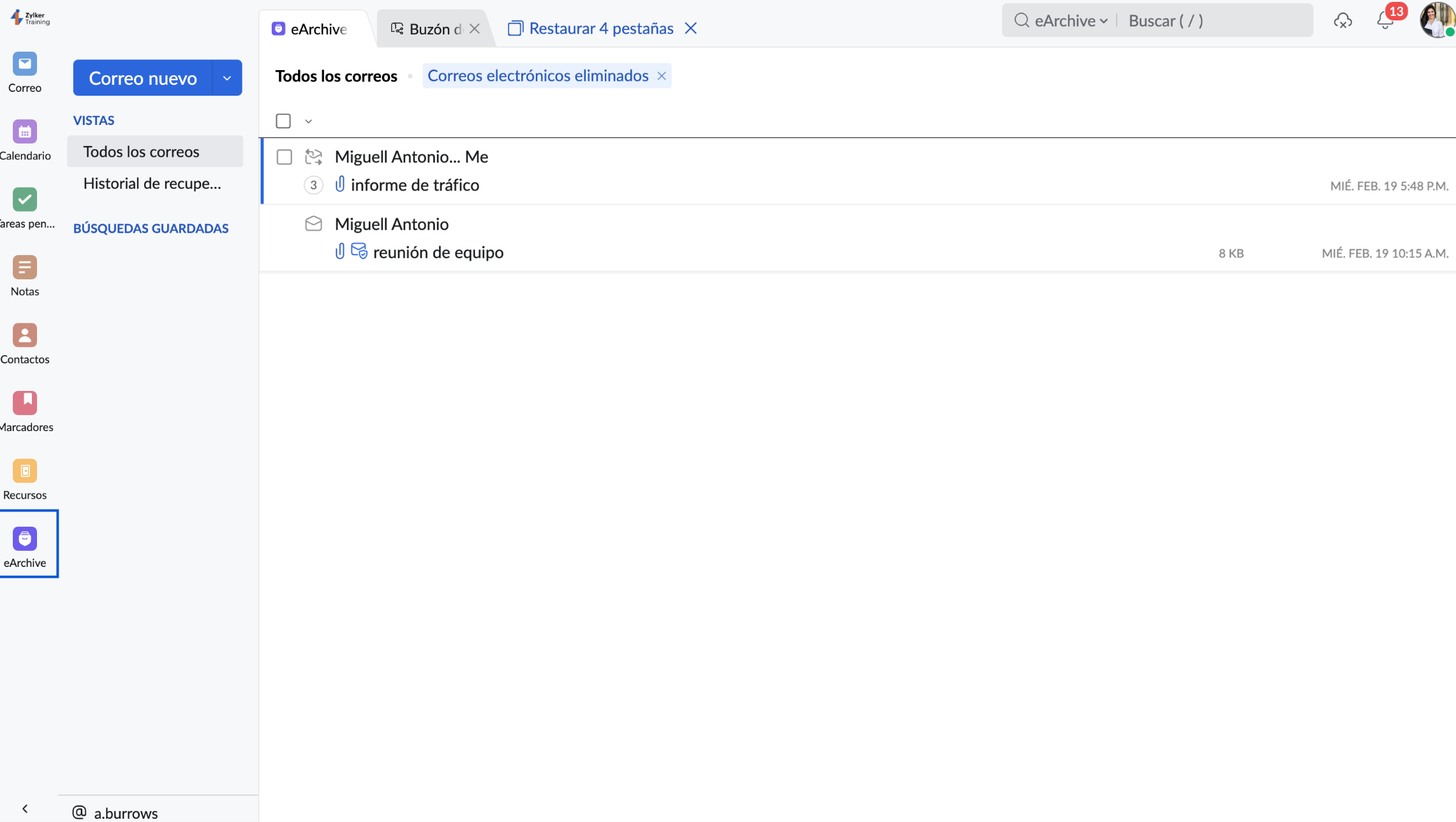Expand the Correo nuevo dropdown arrow
This screenshot has width=1456, height=822.
pos(227,78)
